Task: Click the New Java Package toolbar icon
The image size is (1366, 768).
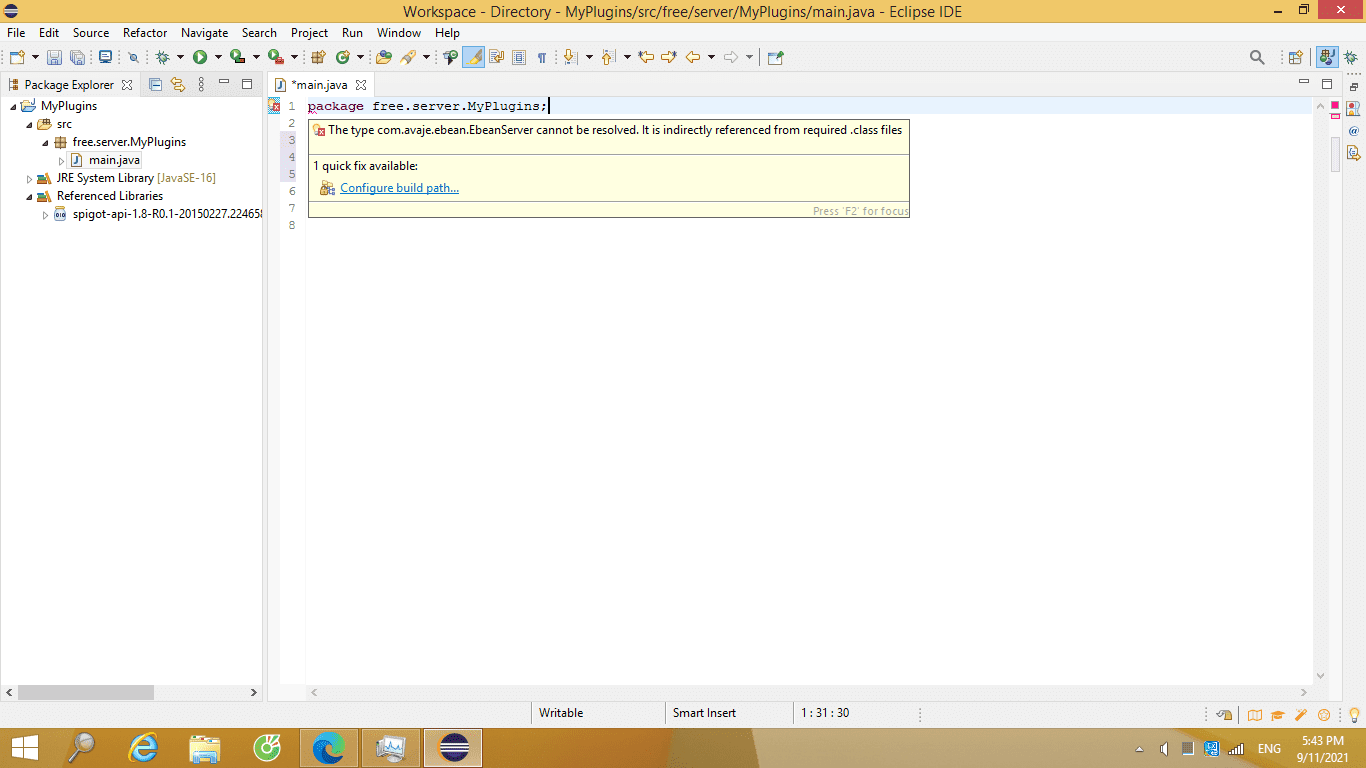Action: pyautogui.click(x=319, y=58)
